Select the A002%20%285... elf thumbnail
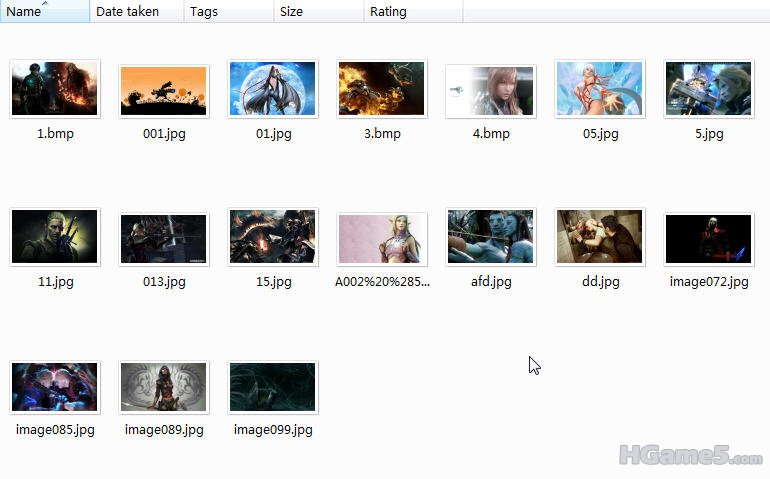 pyautogui.click(x=382, y=239)
